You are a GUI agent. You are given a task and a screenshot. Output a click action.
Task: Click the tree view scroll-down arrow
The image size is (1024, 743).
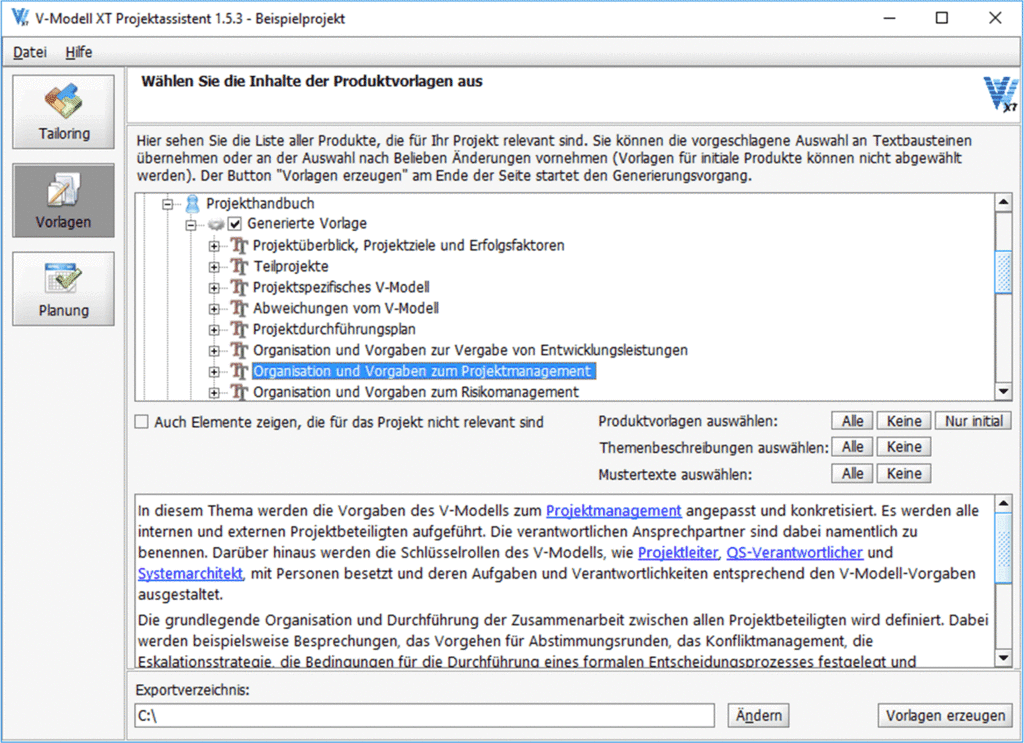click(x=1003, y=392)
